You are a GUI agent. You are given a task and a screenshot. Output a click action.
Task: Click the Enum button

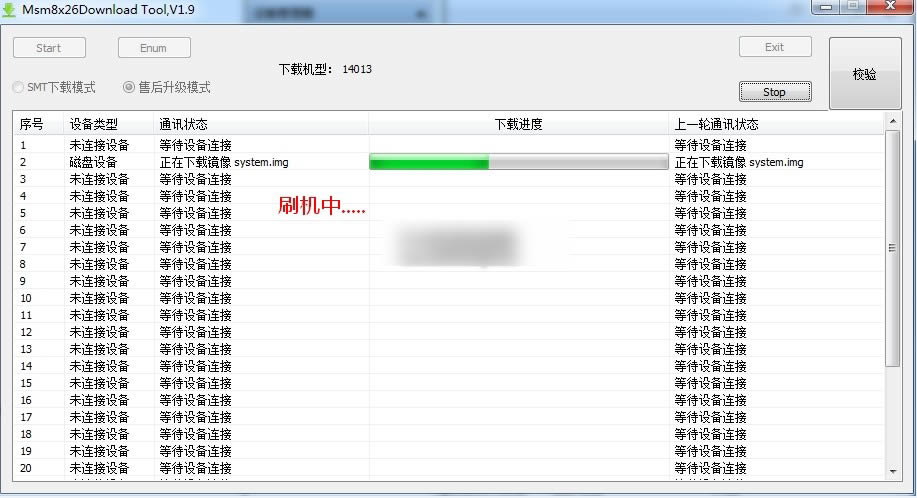coord(154,48)
